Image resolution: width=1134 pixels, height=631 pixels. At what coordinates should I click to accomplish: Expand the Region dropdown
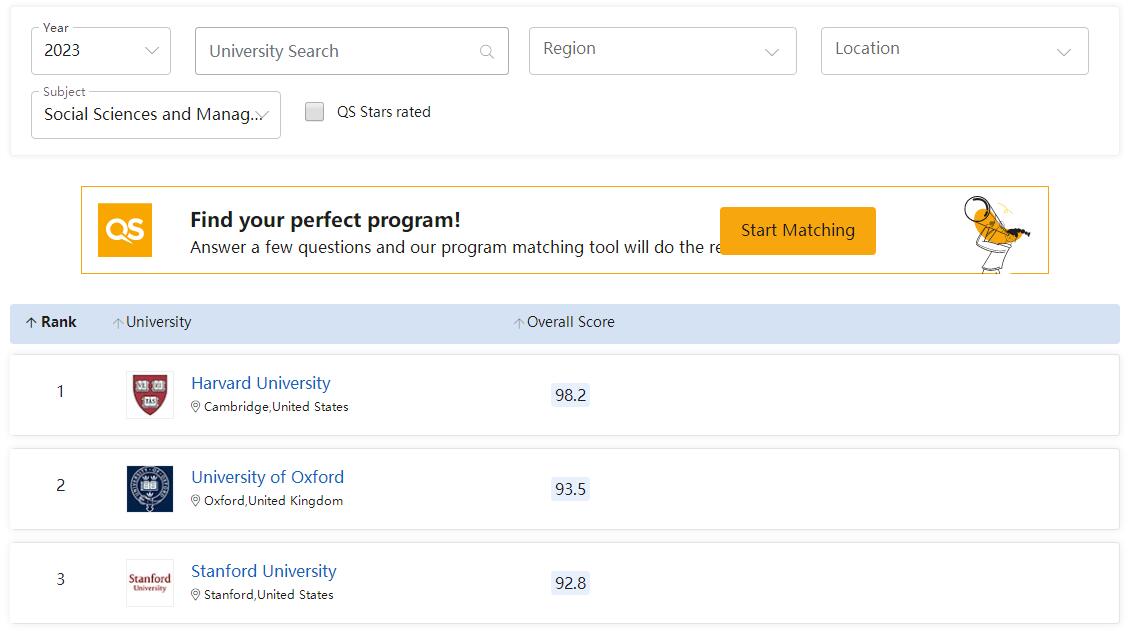662,51
